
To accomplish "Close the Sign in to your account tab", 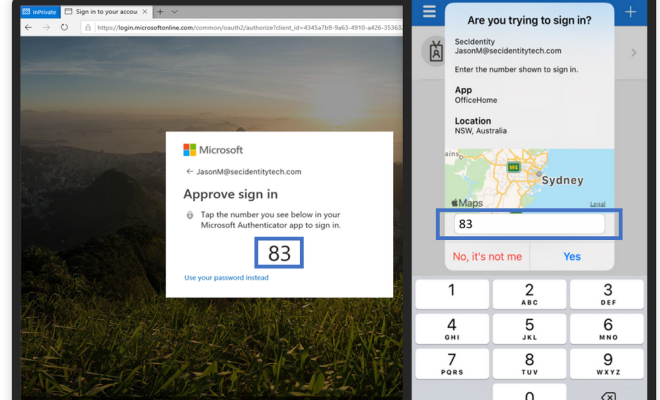I will pyautogui.click(x=144, y=12).
